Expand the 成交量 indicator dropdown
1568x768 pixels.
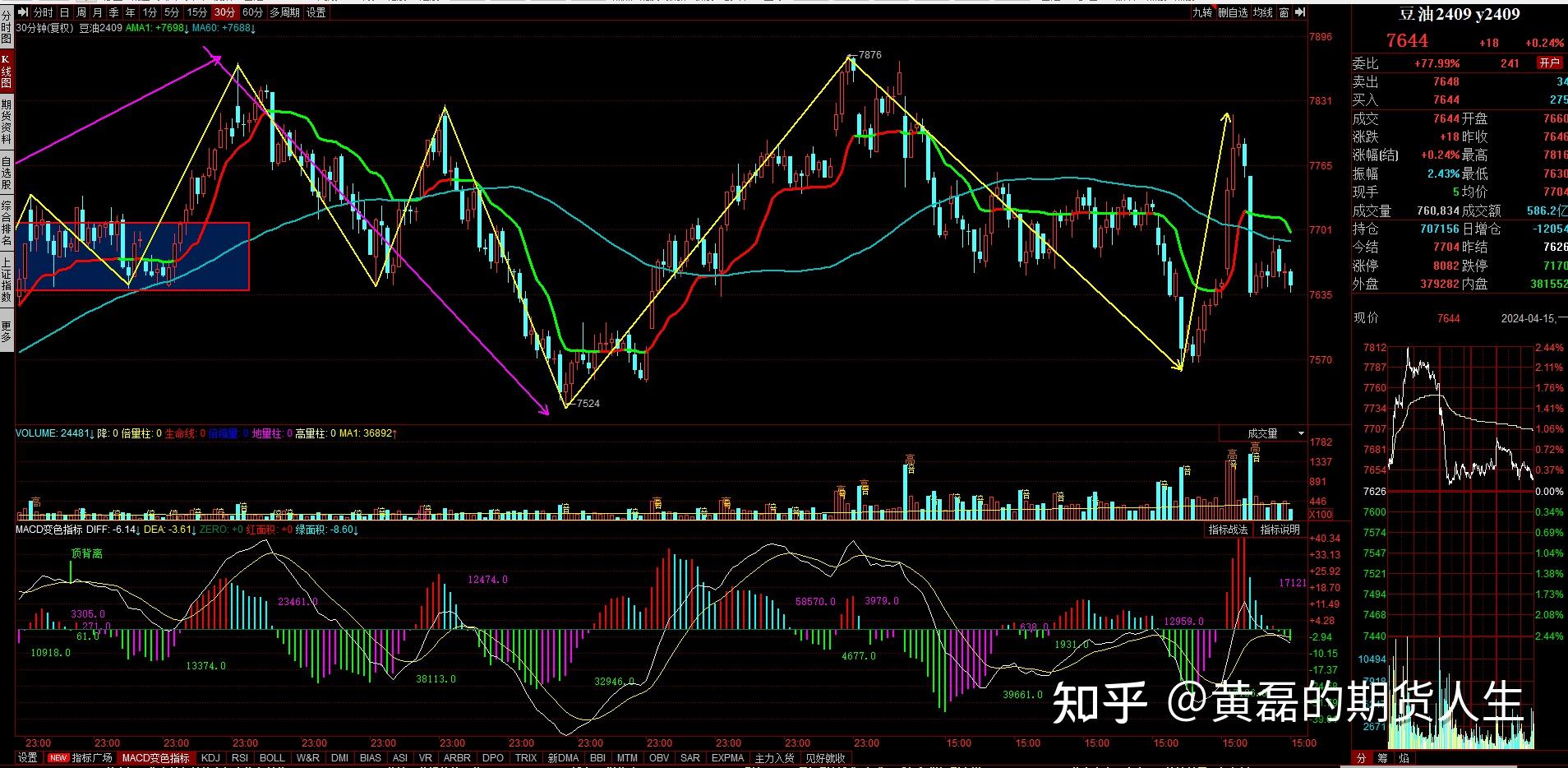pos(1301,433)
